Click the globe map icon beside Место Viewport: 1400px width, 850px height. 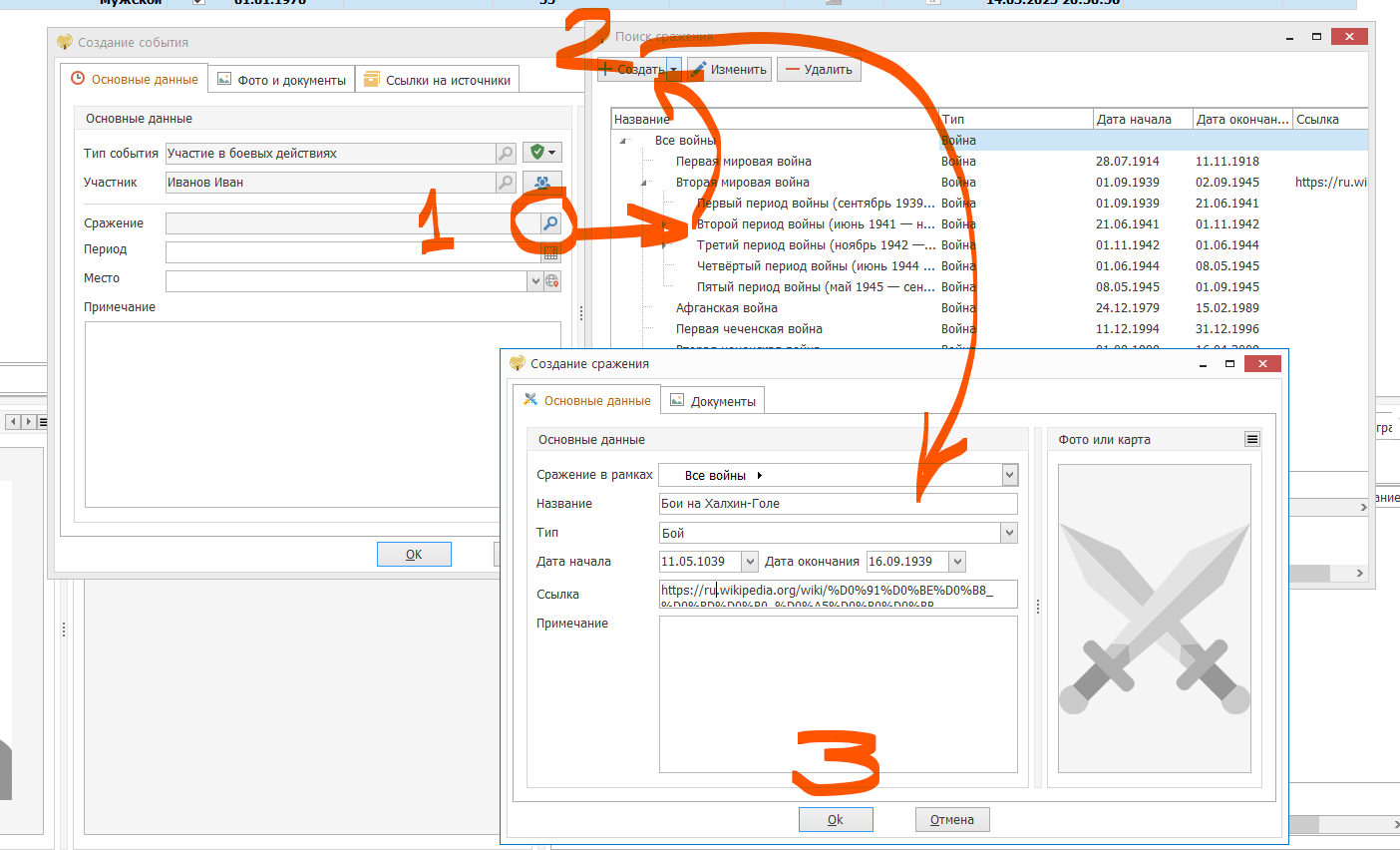point(552,281)
